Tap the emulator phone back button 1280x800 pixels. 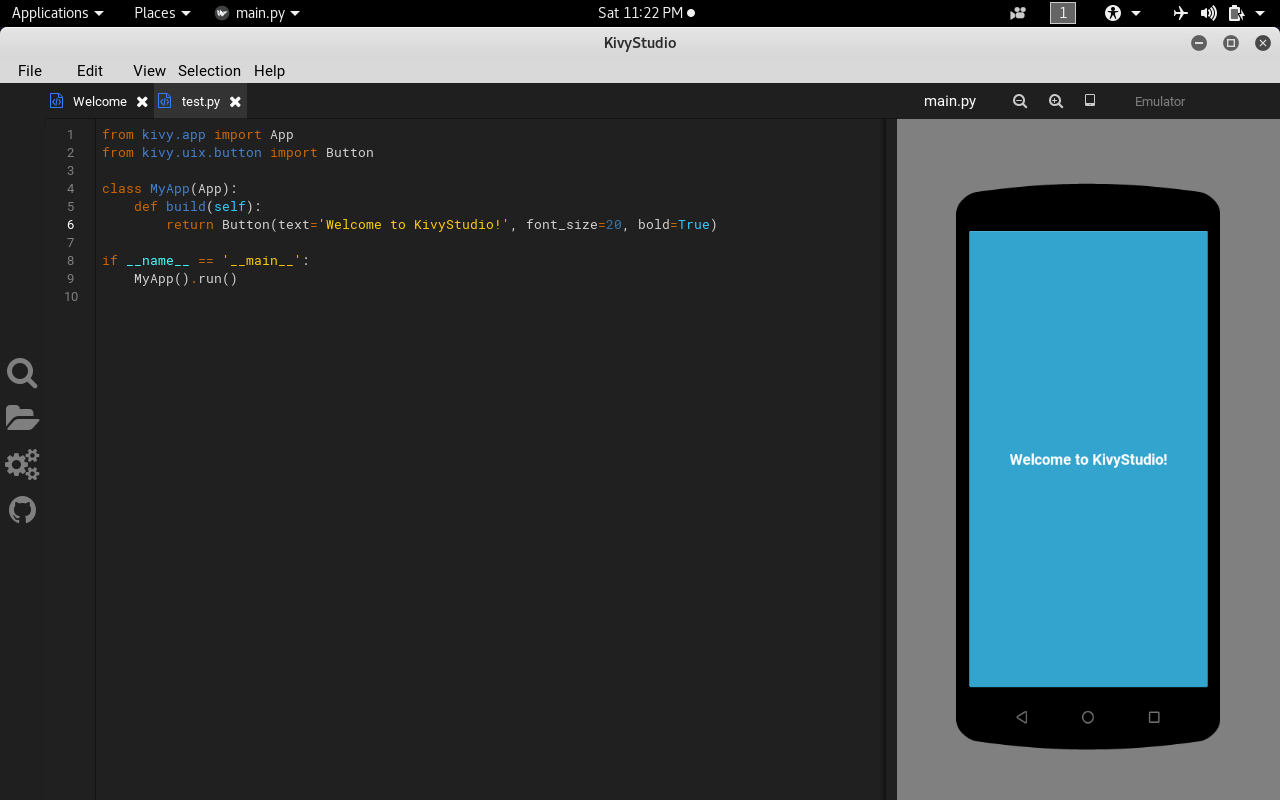point(1021,717)
